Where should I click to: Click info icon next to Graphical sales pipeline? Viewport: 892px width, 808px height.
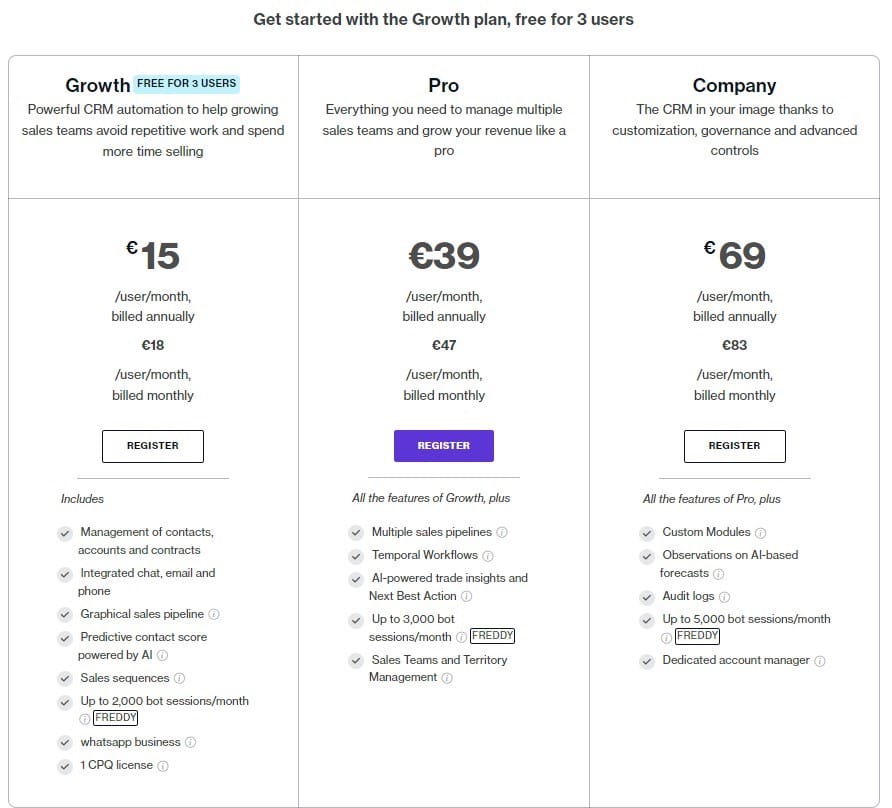click(214, 614)
